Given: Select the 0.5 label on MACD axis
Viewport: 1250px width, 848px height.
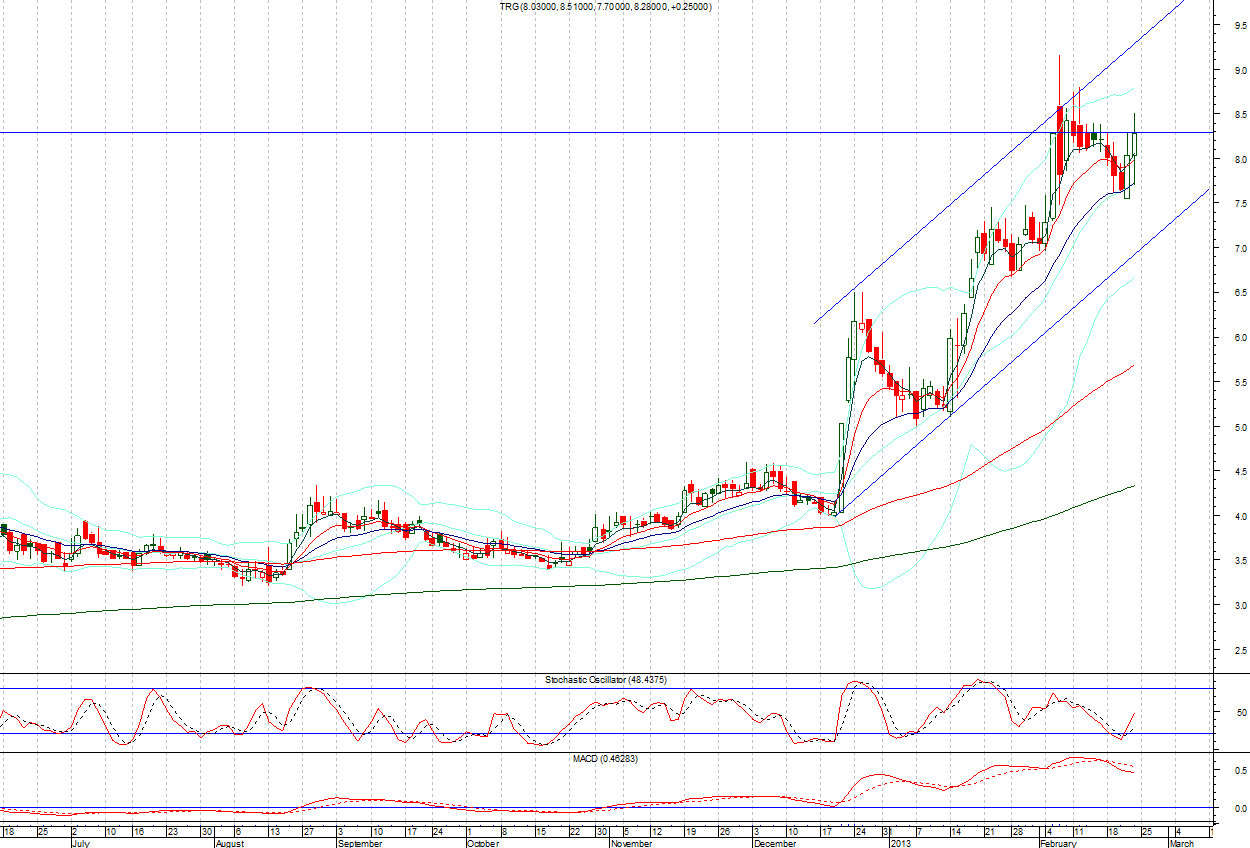Looking at the screenshot, I should point(1239,770).
